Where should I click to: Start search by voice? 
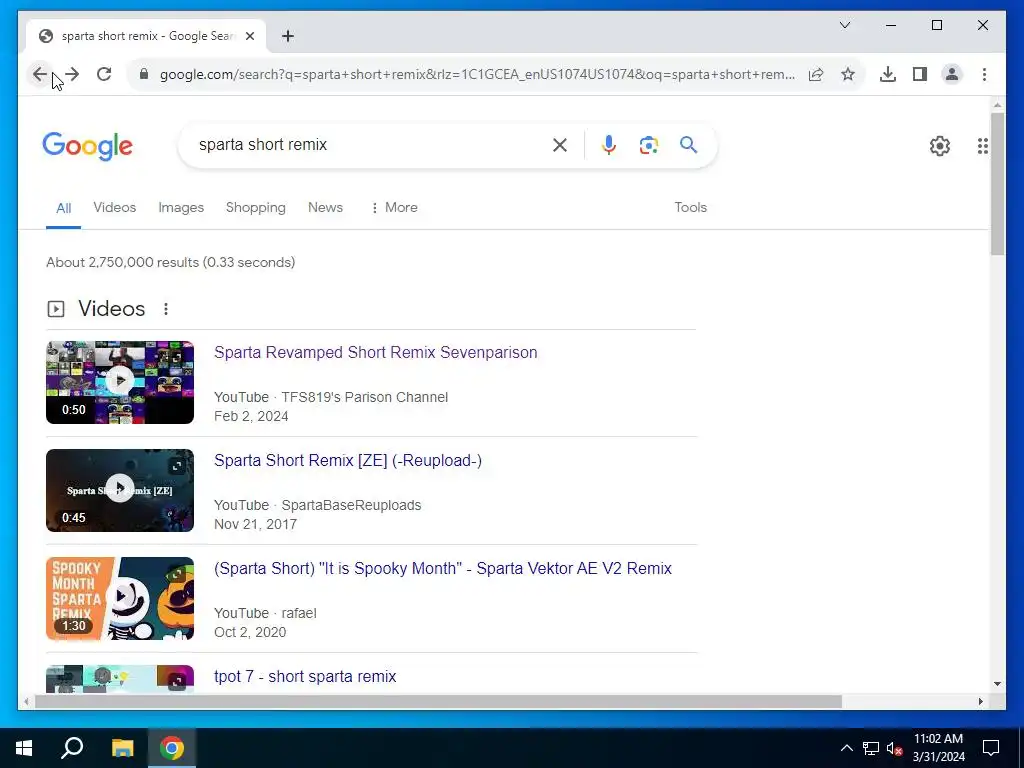point(609,145)
